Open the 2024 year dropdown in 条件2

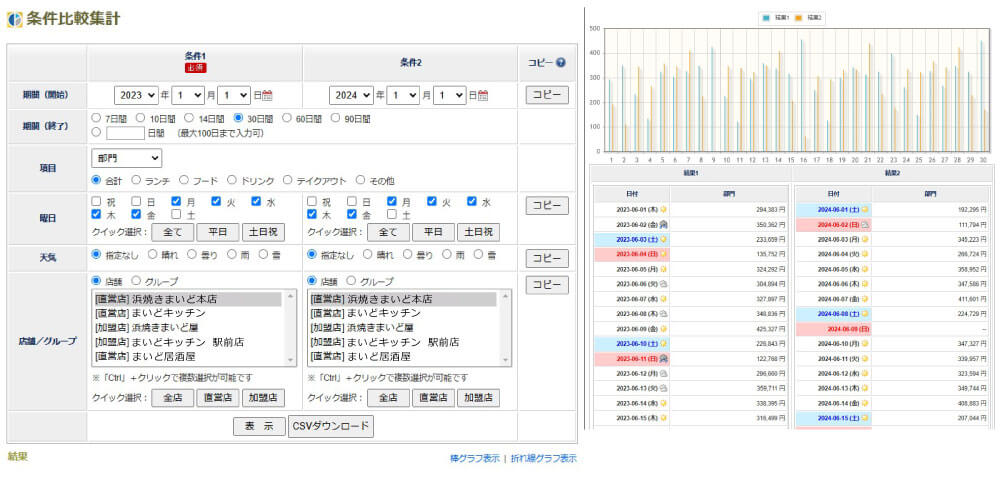[351, 96]
